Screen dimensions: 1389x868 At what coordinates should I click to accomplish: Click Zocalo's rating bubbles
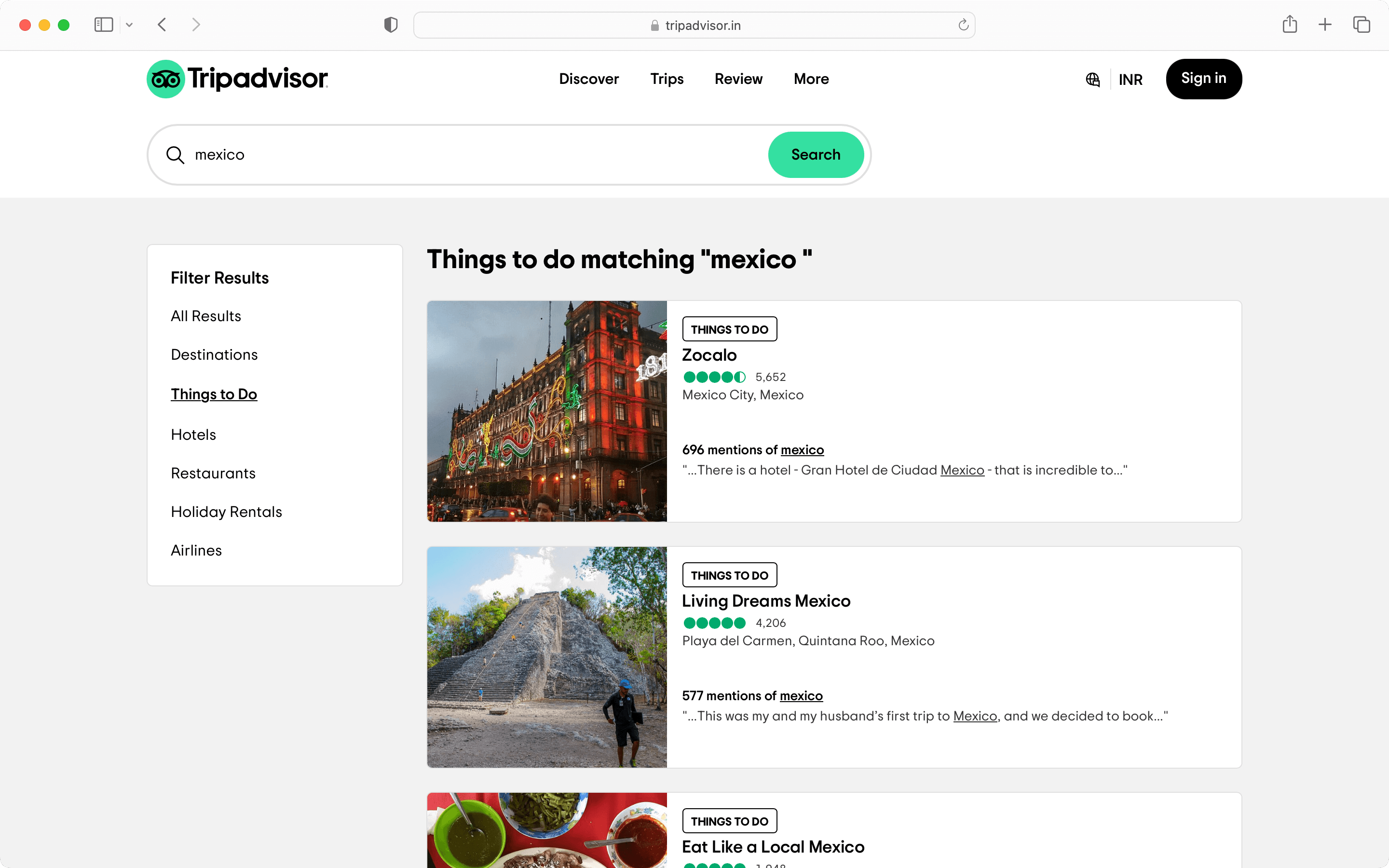click(714, 377)
